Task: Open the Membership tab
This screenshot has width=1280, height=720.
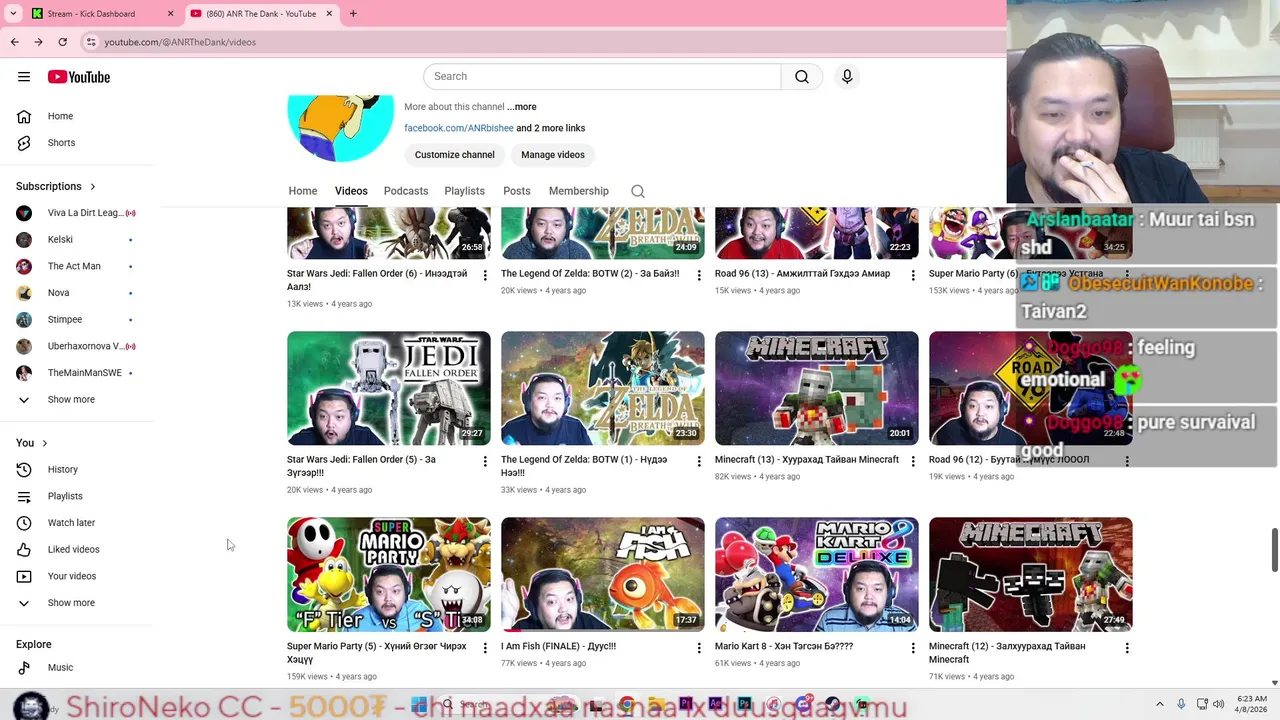Action: tap(579, 191)
